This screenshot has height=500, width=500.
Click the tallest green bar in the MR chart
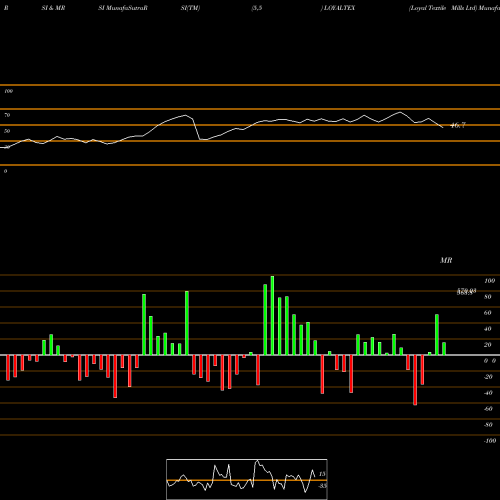(272, 315)
